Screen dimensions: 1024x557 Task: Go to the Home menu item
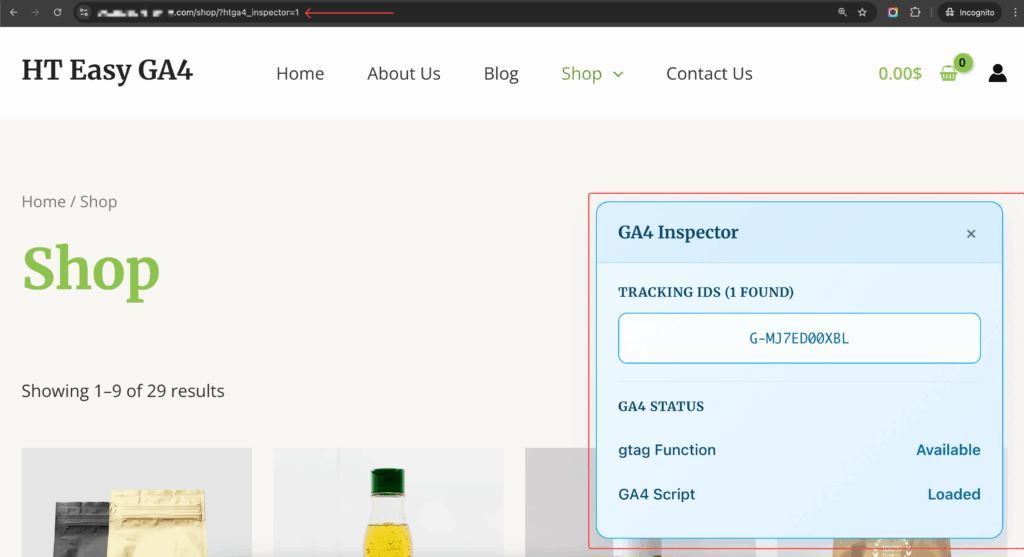coord(300,73)
